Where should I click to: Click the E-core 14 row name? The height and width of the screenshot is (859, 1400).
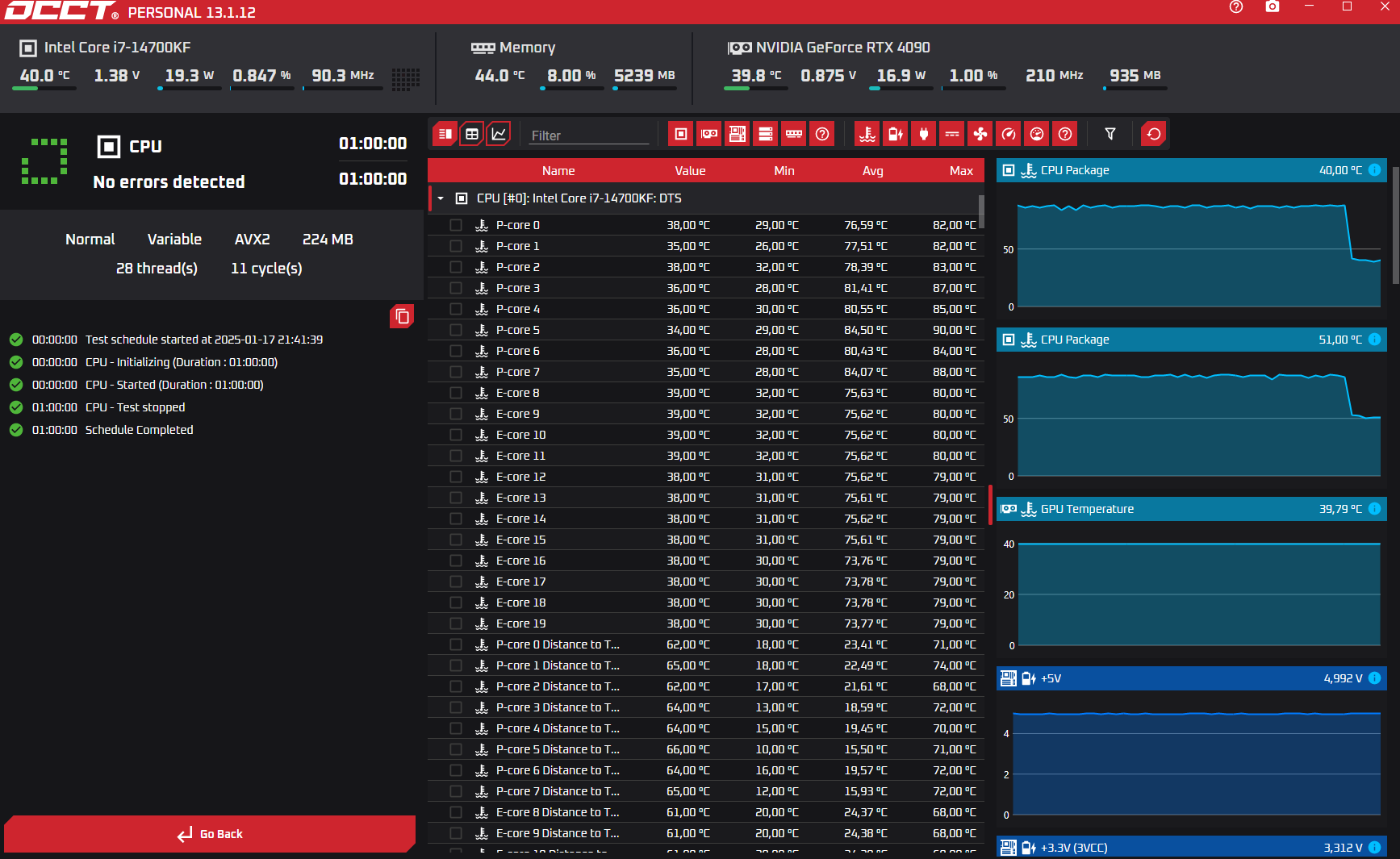point(520,519)
